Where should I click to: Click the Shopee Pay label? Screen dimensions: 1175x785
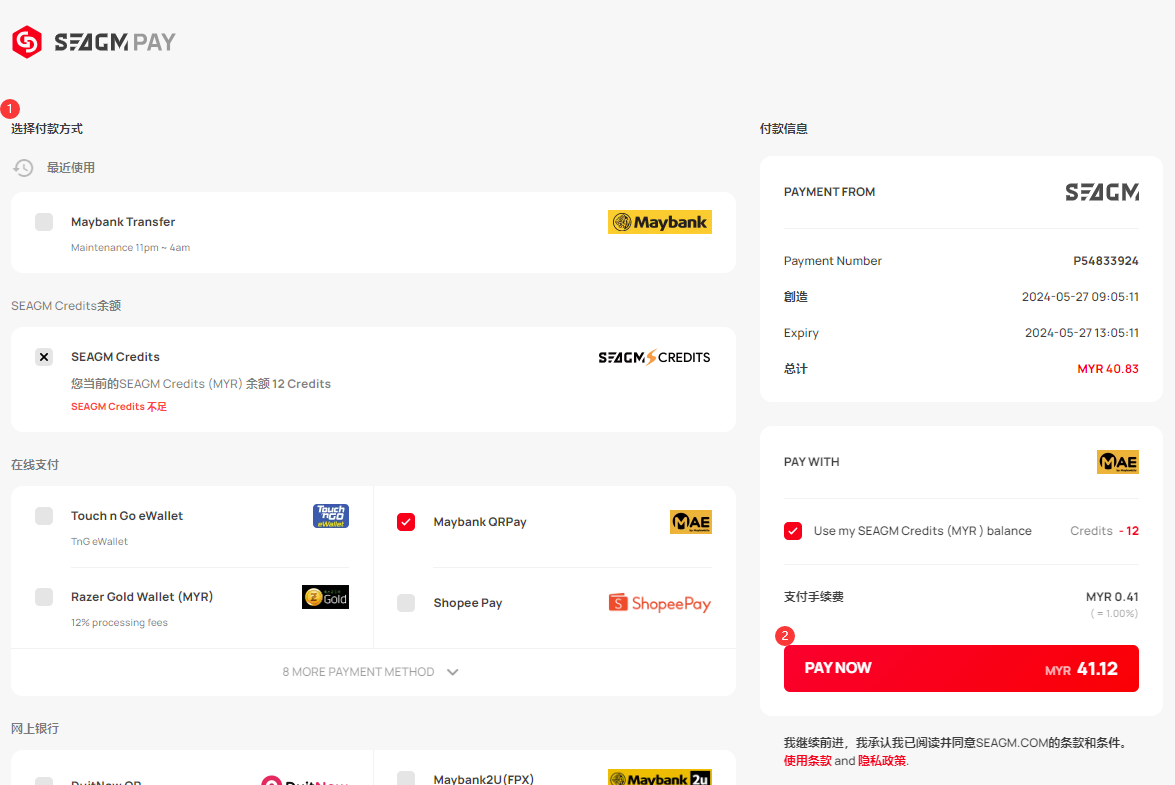(468, 603)
